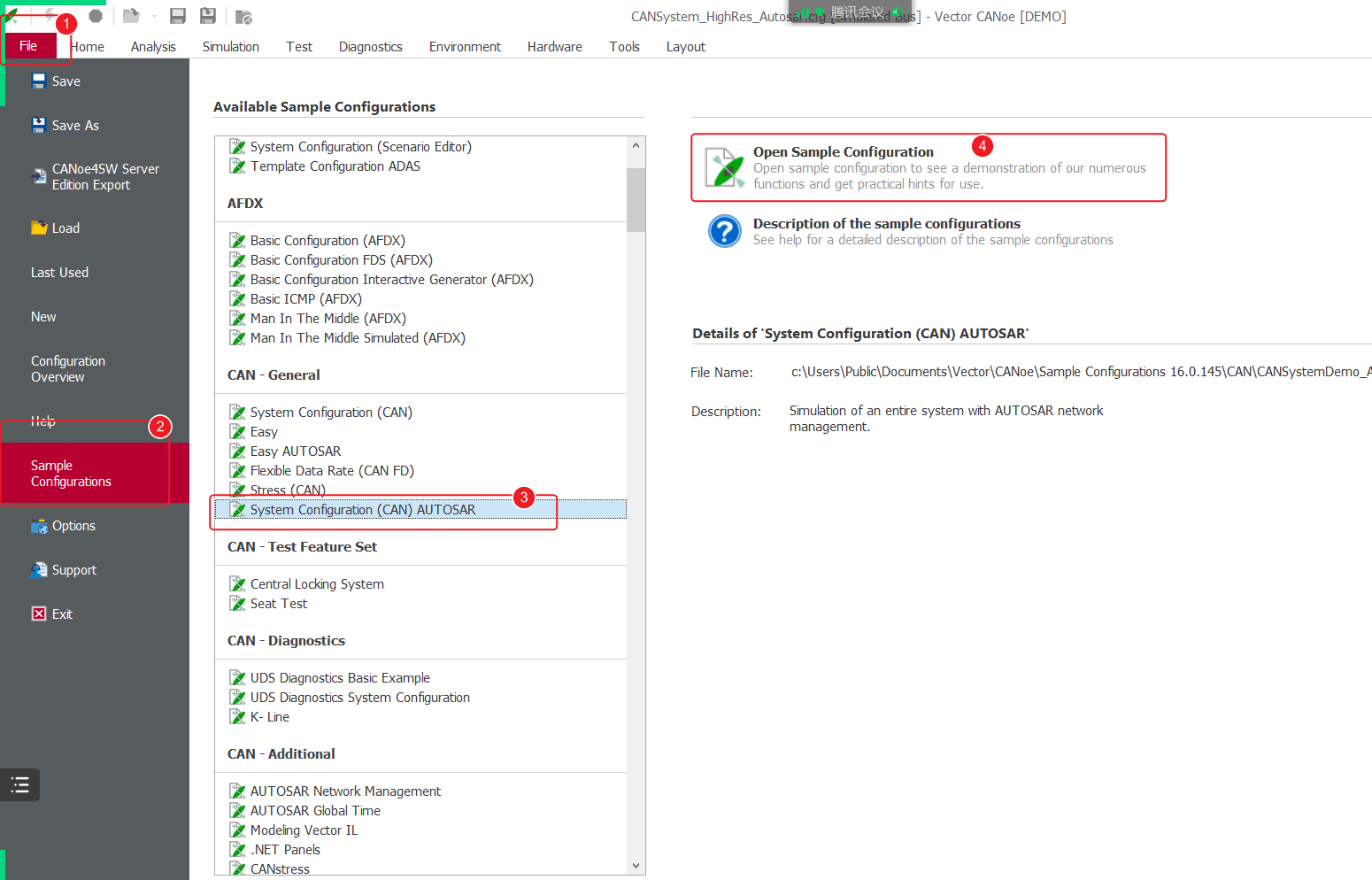This screenshot has height=880, width=1372.
Task: Select System Configuration (CAN) sample
Action: coord(331,413)
